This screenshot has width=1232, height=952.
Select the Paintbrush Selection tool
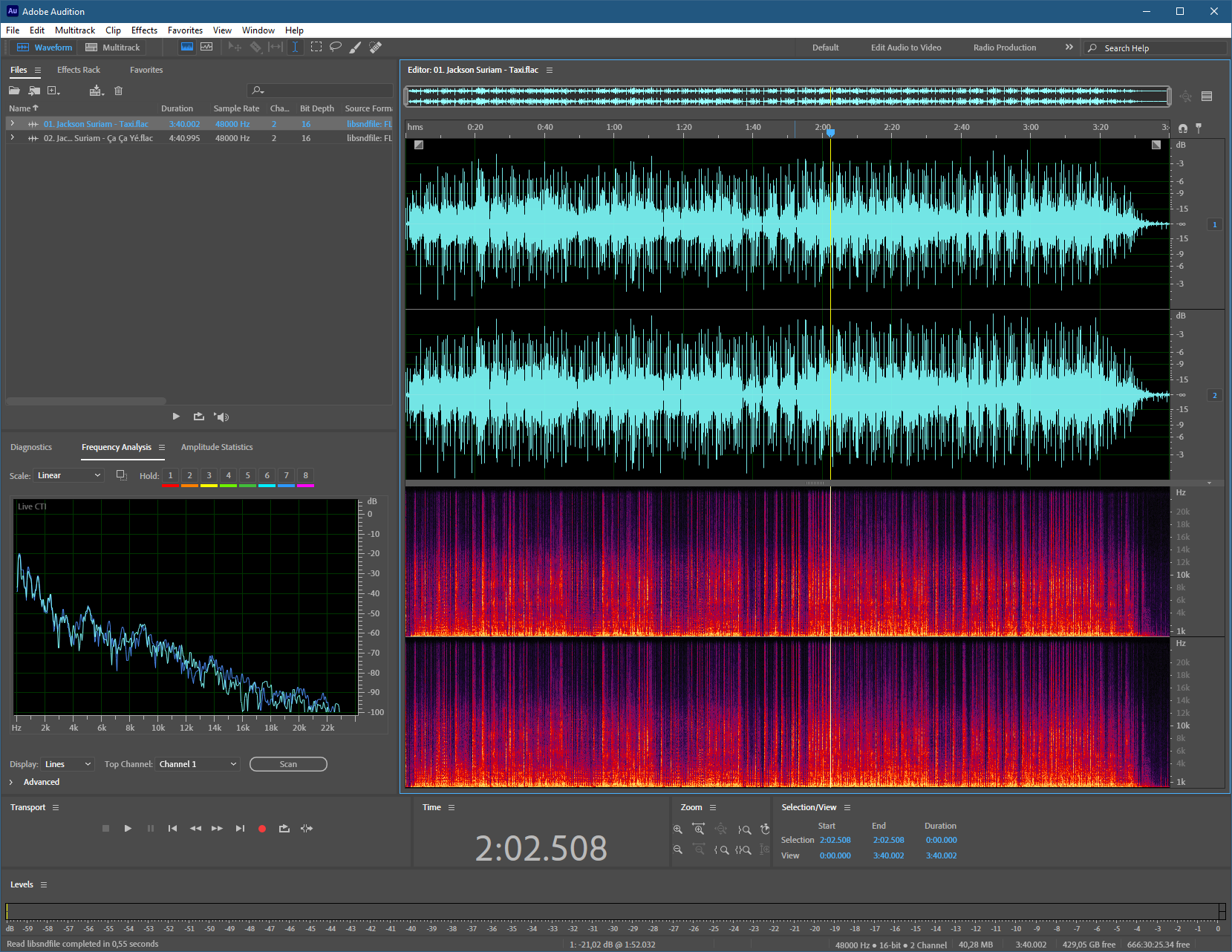click(x=356, y=47)
